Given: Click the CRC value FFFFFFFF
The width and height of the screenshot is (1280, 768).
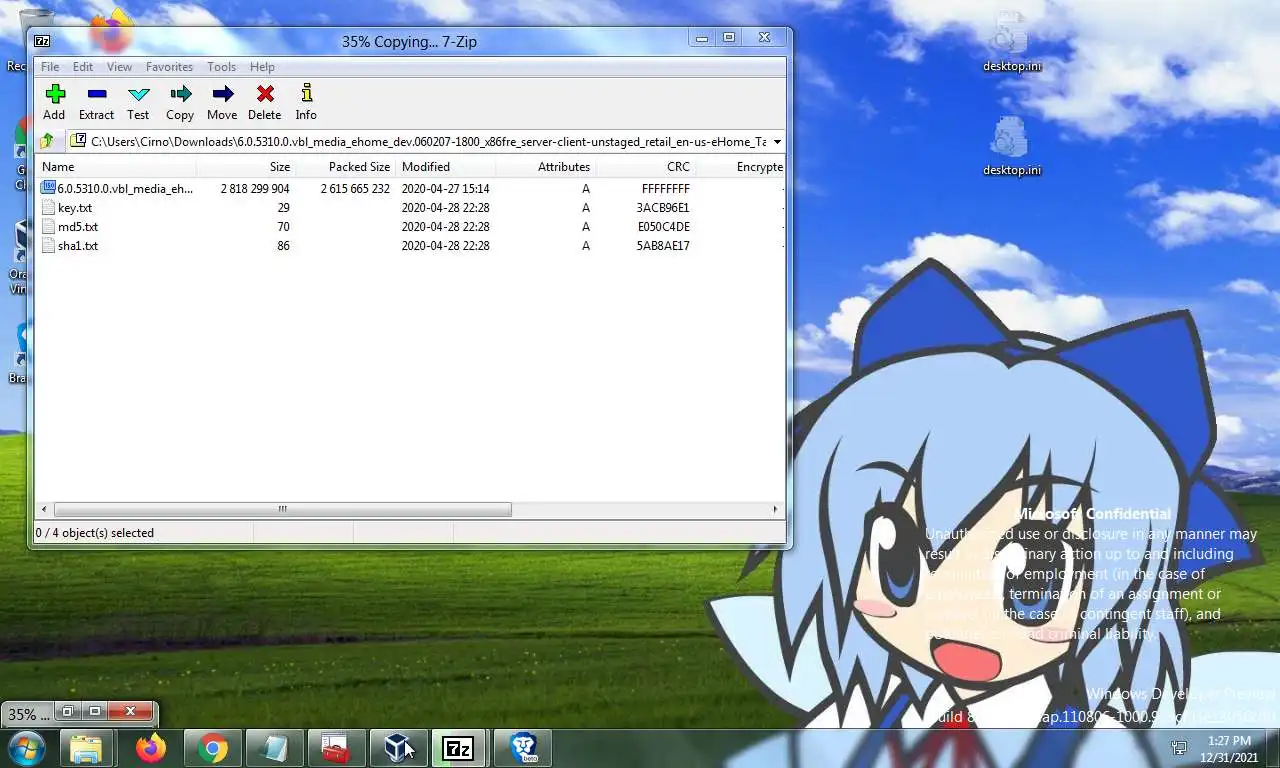Looking at the screenshot, I should pyautogui.click(x=666, y=188).
